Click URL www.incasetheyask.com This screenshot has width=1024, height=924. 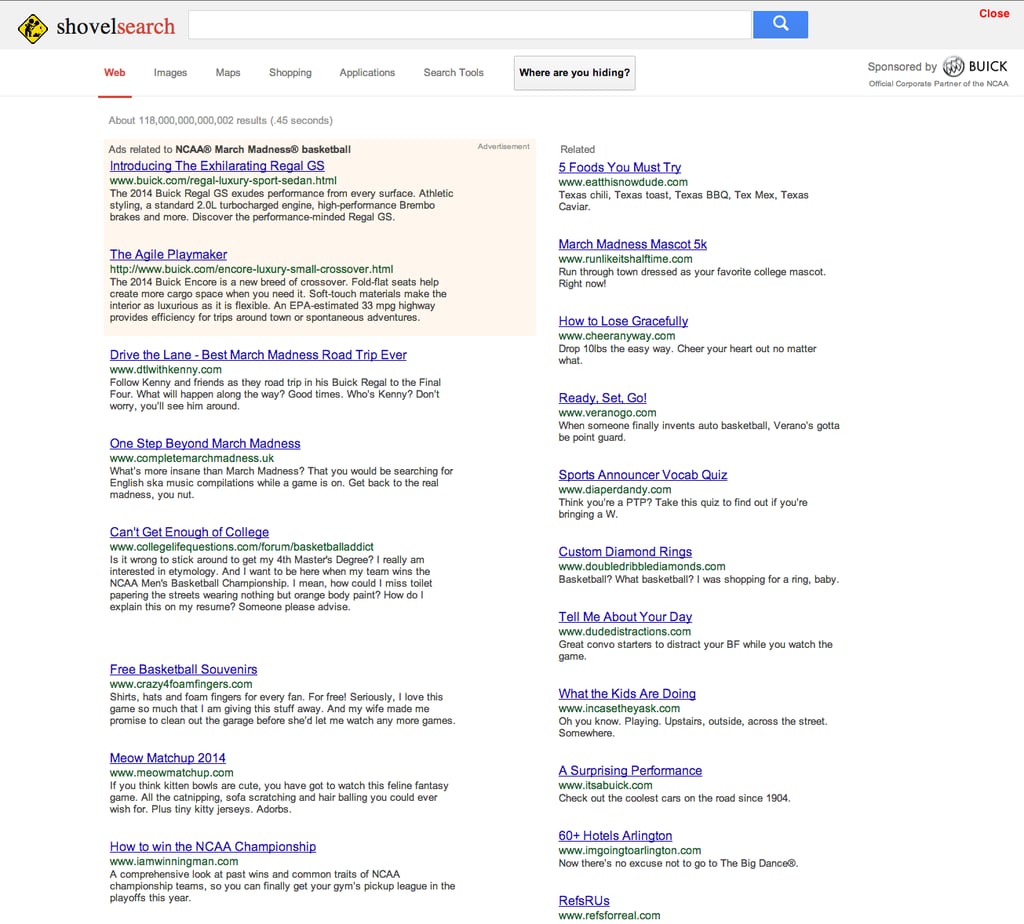(619, 709)
